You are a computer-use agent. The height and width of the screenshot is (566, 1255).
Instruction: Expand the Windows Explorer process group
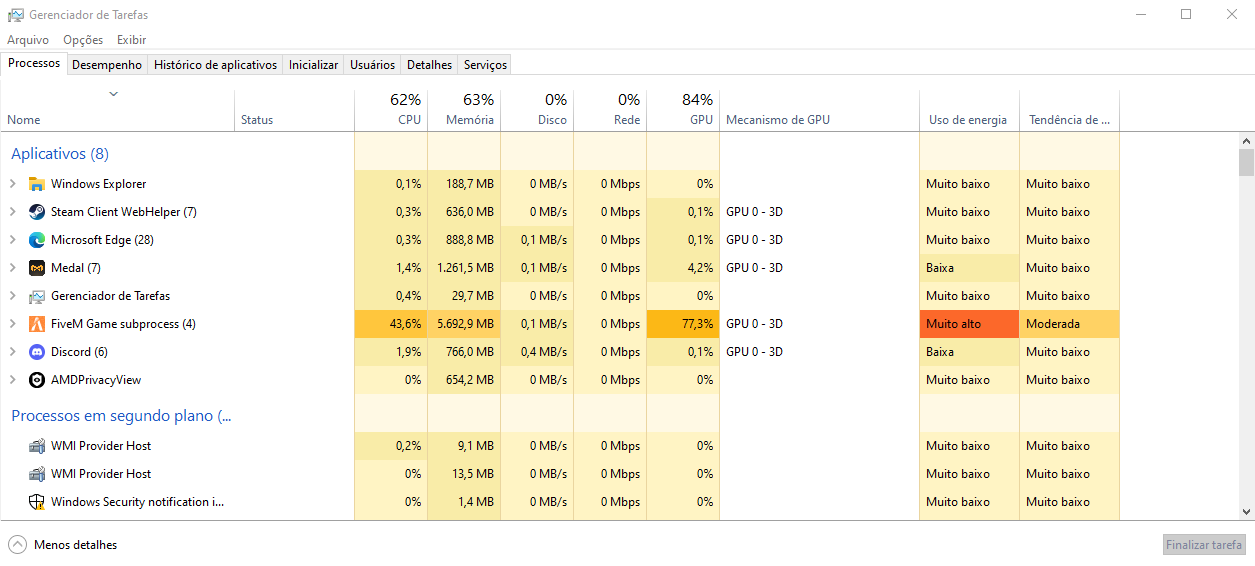pyautogui.click(x=13, y=184)
